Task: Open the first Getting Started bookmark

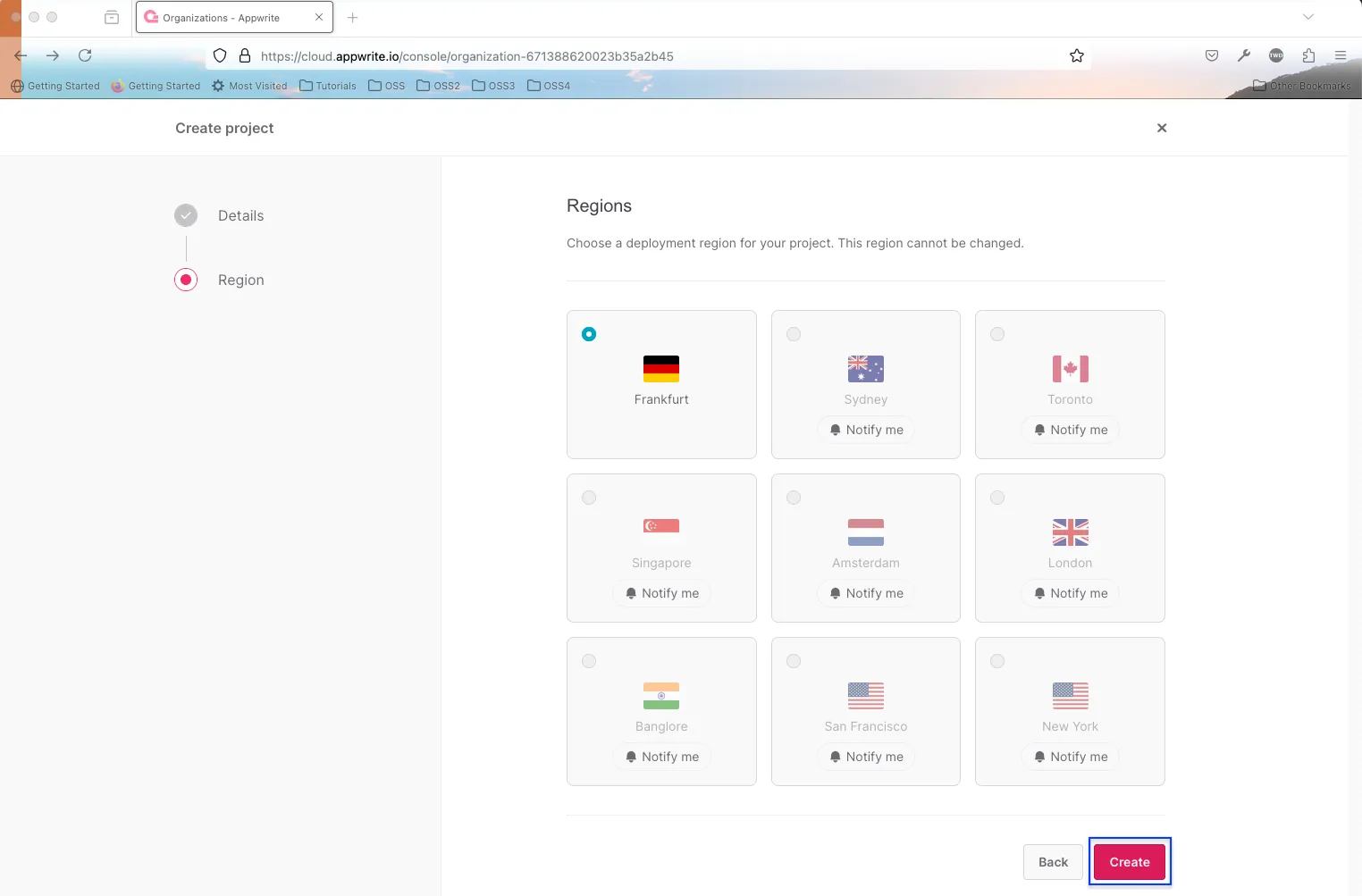Action: coord(55,86)
